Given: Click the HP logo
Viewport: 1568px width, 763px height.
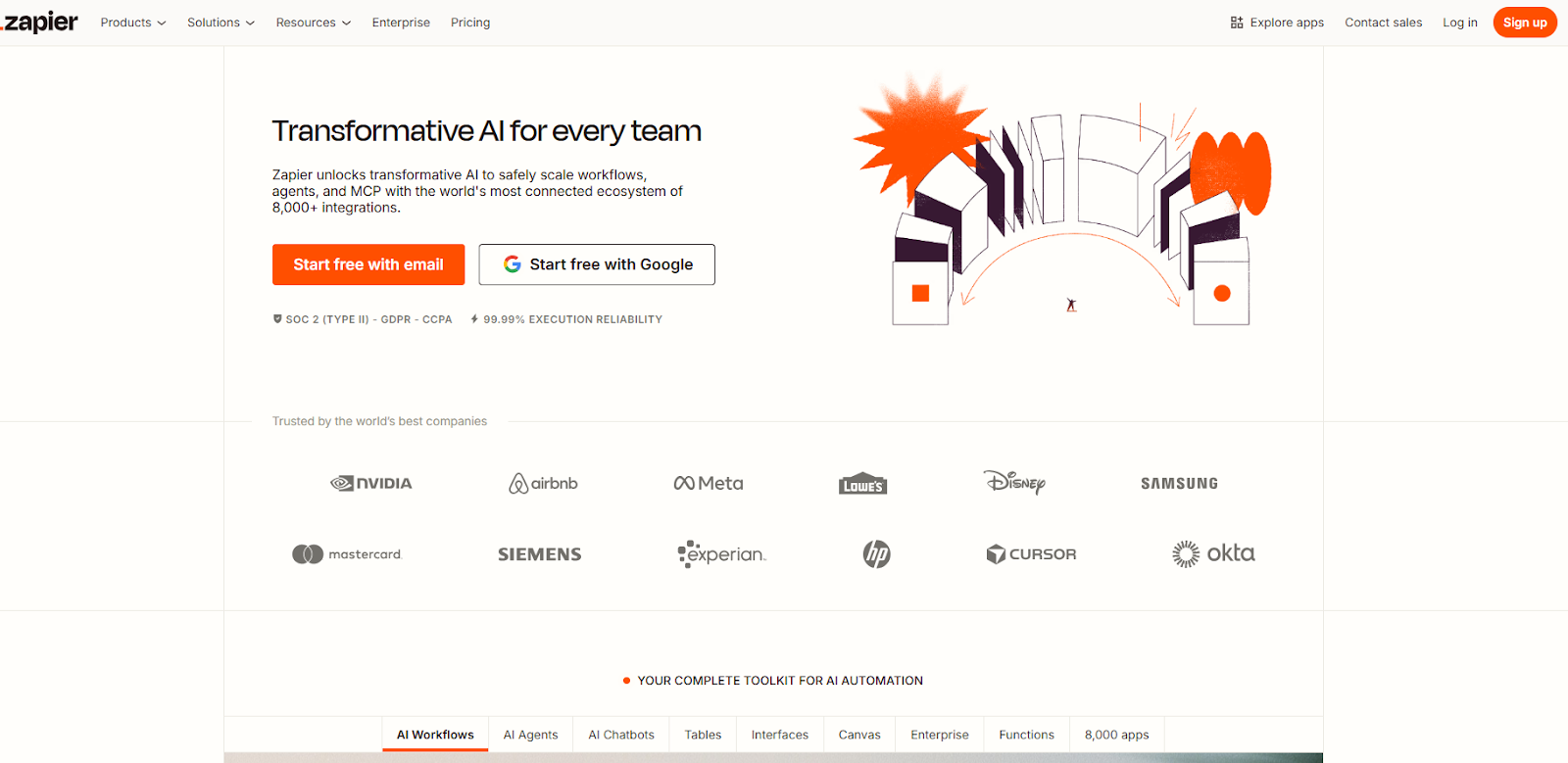Looking at the screenshot, I should (876, 554).
